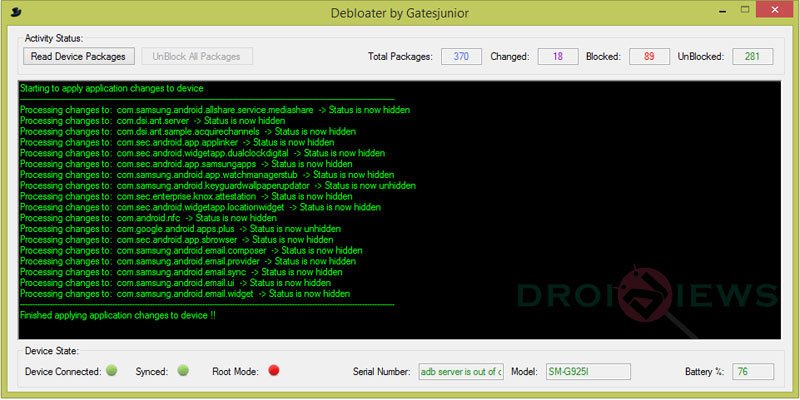Click the Blocked label
800x400 pixels.
tap(604, 57)
